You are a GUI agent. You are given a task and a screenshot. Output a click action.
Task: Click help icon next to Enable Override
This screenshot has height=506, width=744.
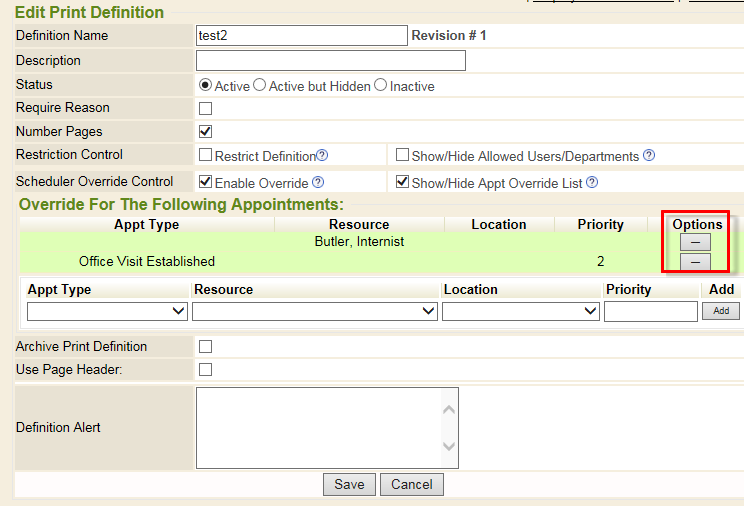318,182
